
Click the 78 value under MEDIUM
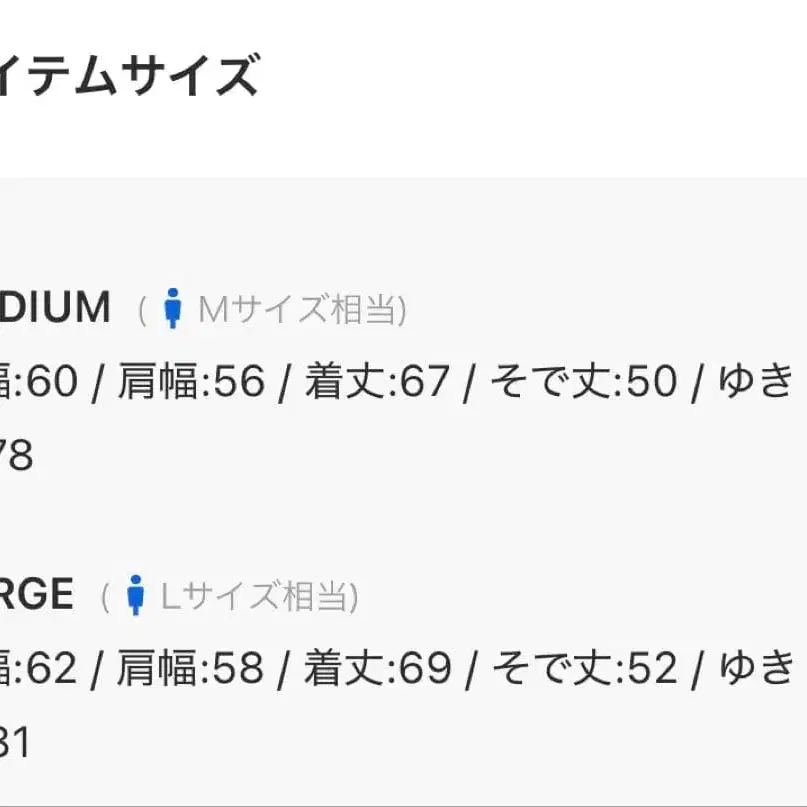[x=16, y=455]
